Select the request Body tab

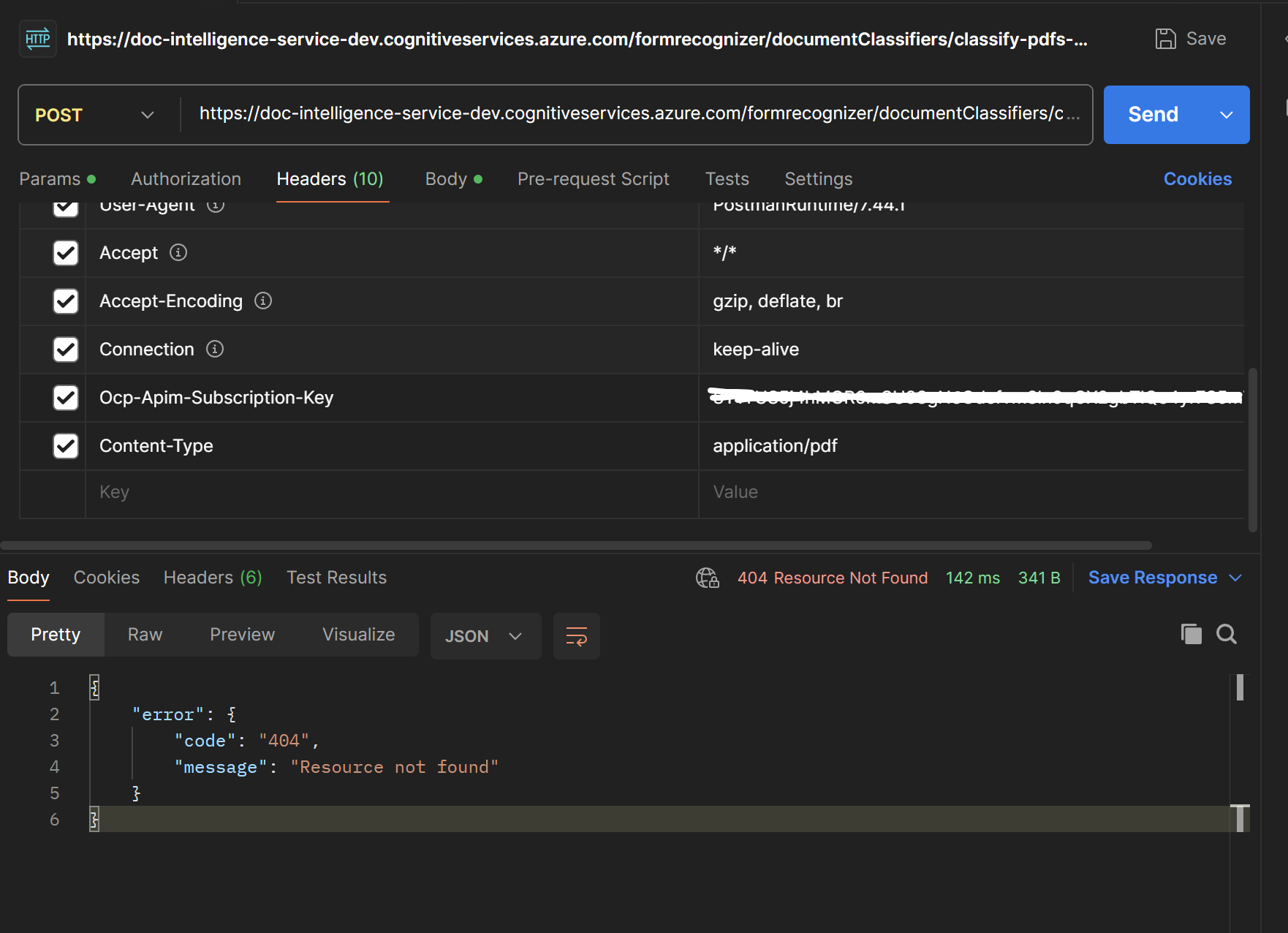[453, 179]
